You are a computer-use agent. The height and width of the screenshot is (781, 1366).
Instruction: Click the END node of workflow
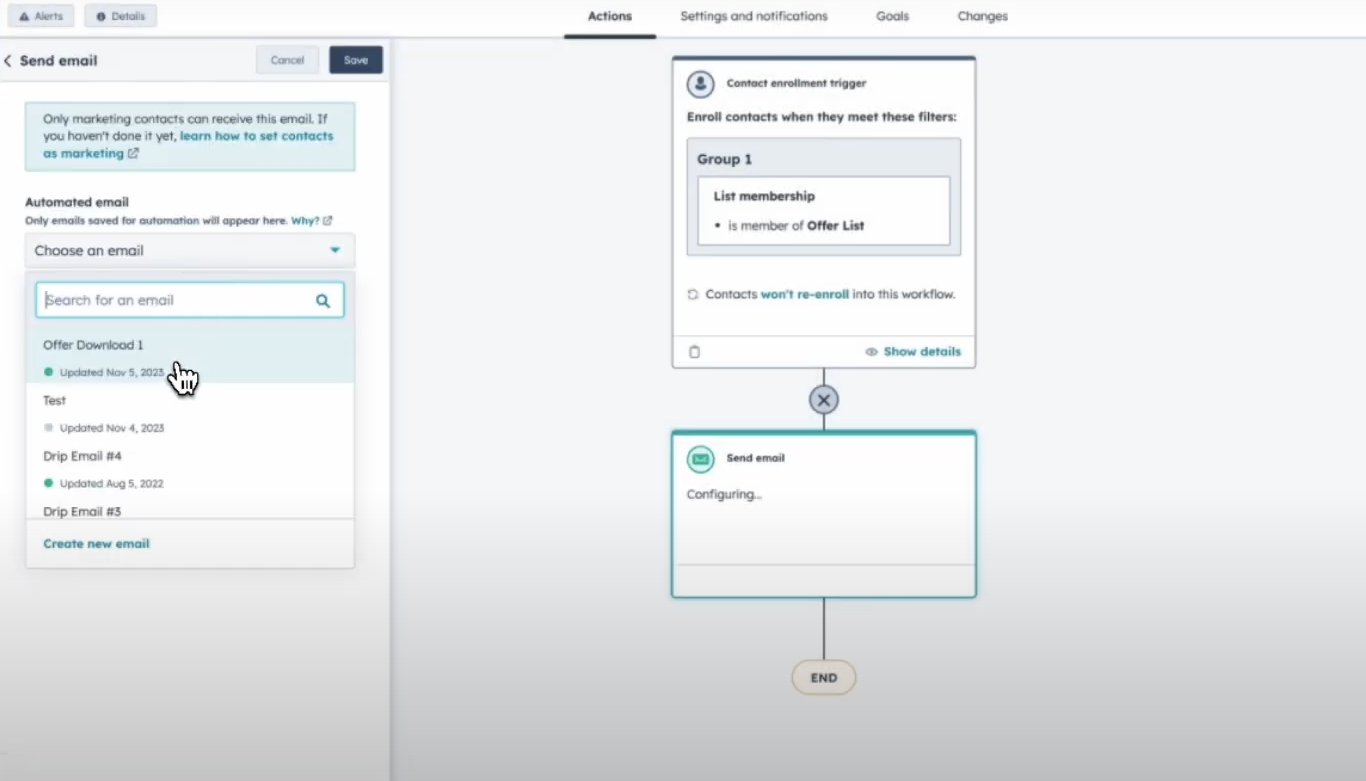(824, 678)
